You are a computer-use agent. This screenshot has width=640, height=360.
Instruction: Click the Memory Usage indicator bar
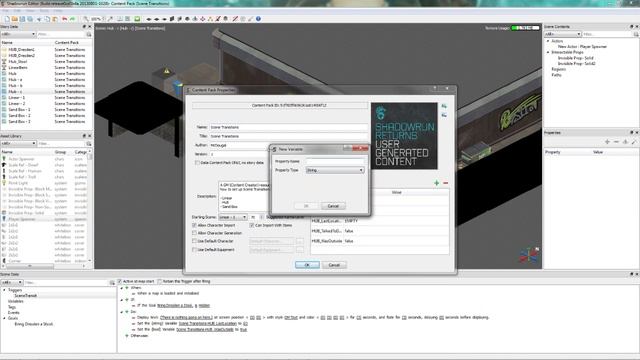526,28
